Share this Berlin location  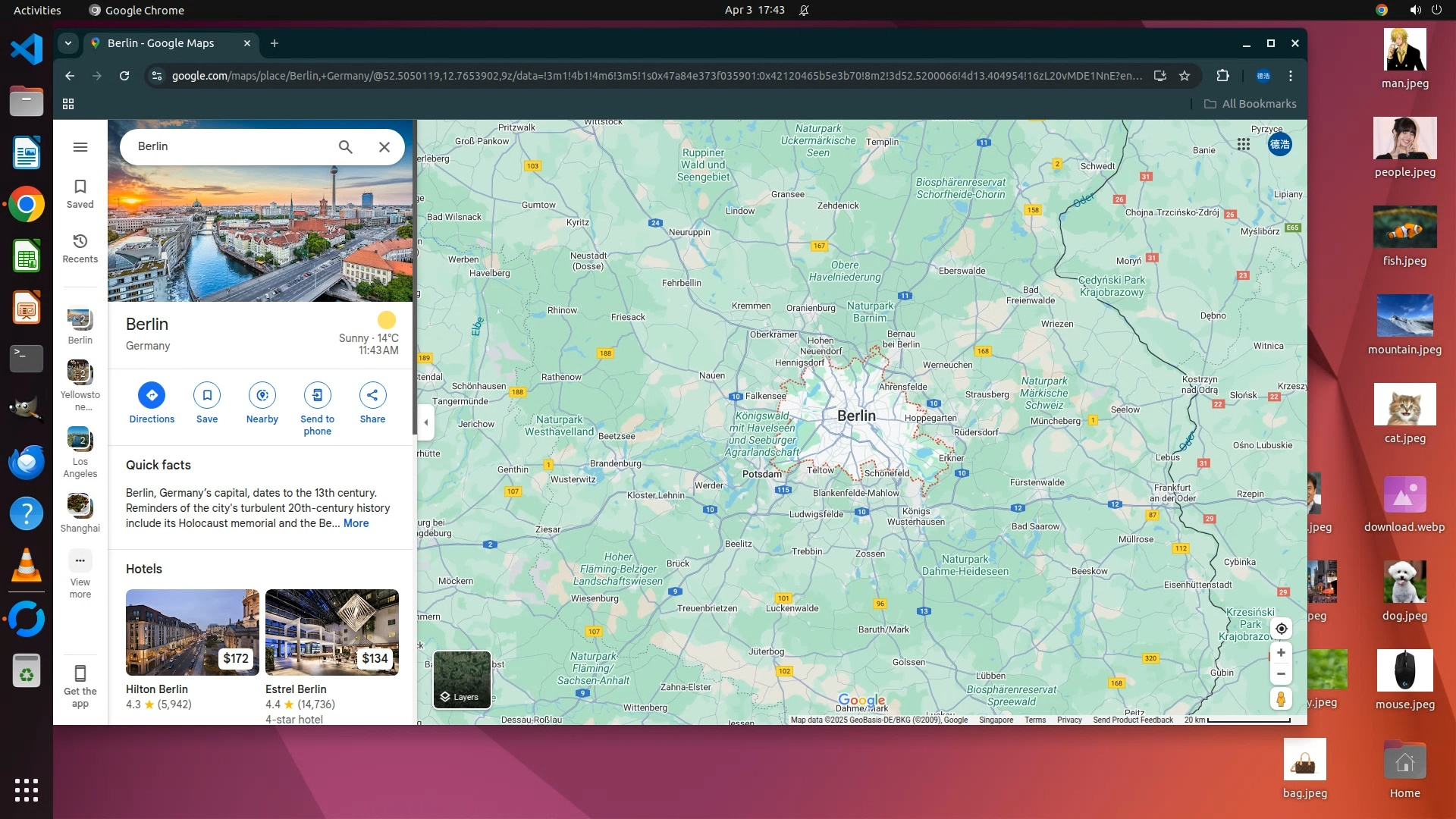(x=372, y=395)
